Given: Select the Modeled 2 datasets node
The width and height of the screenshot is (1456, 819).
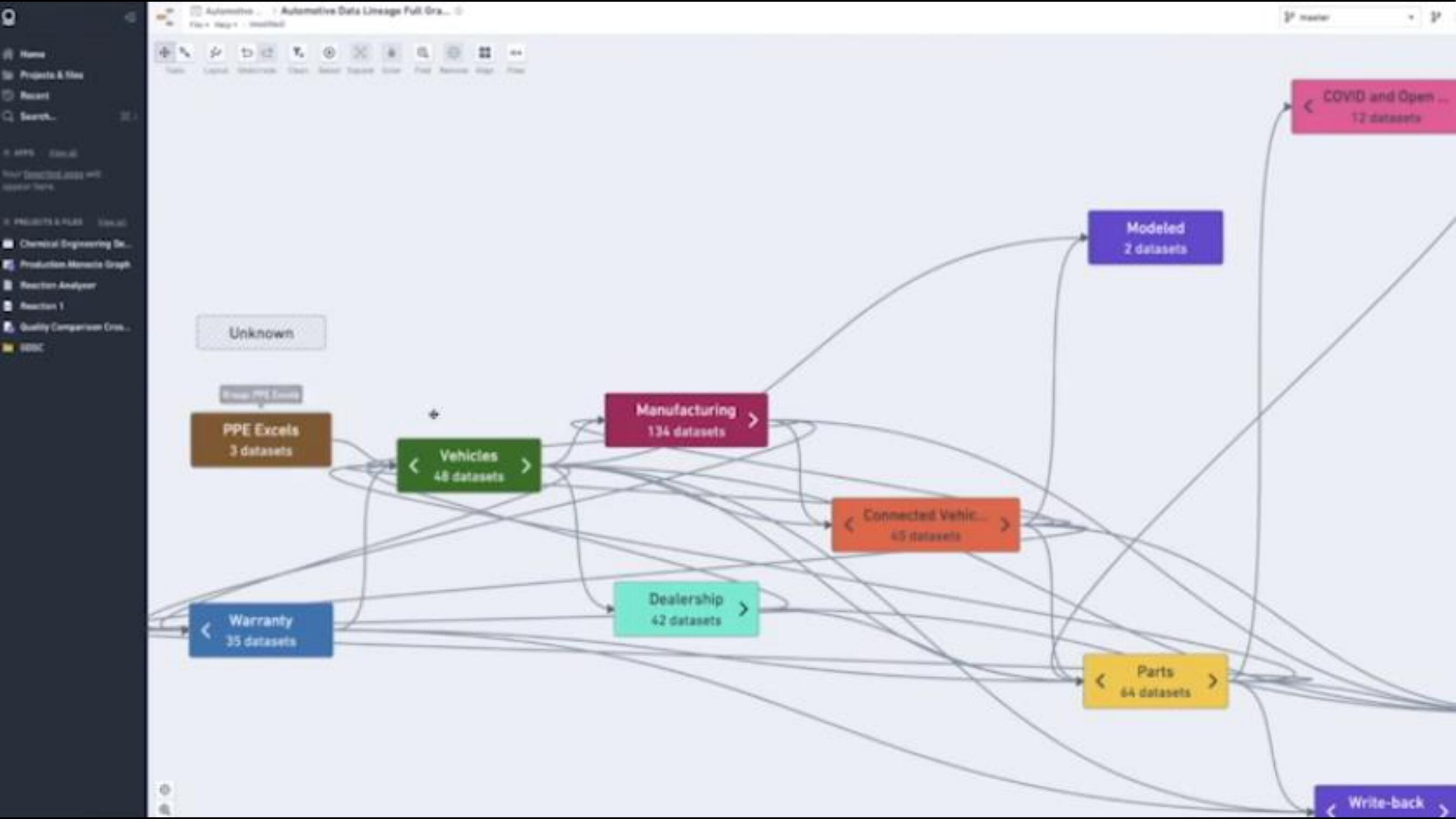Looking at the screenshot, I should tap(1155, 238).
